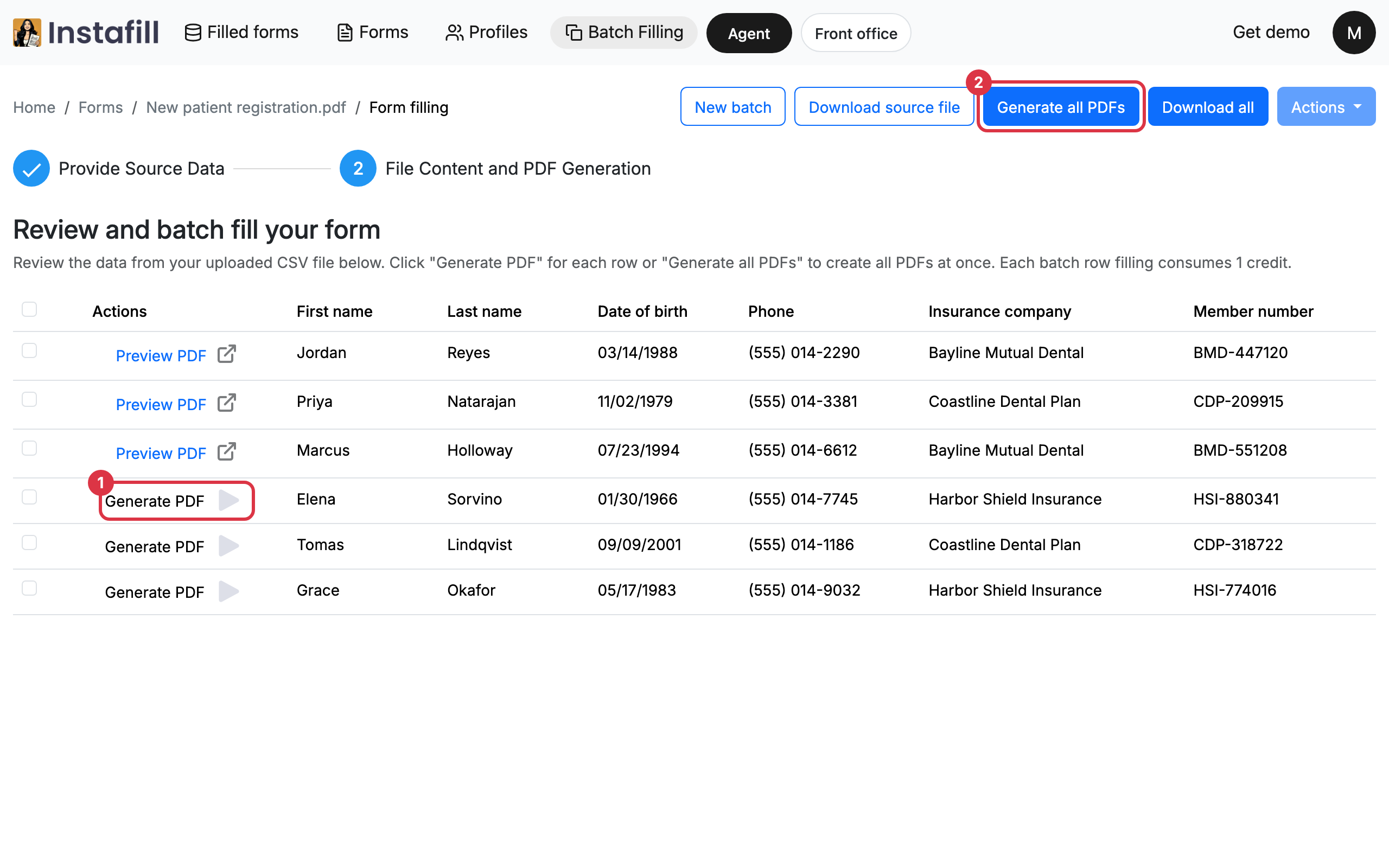Open the Profiles nav item

[x=486, y=32]
